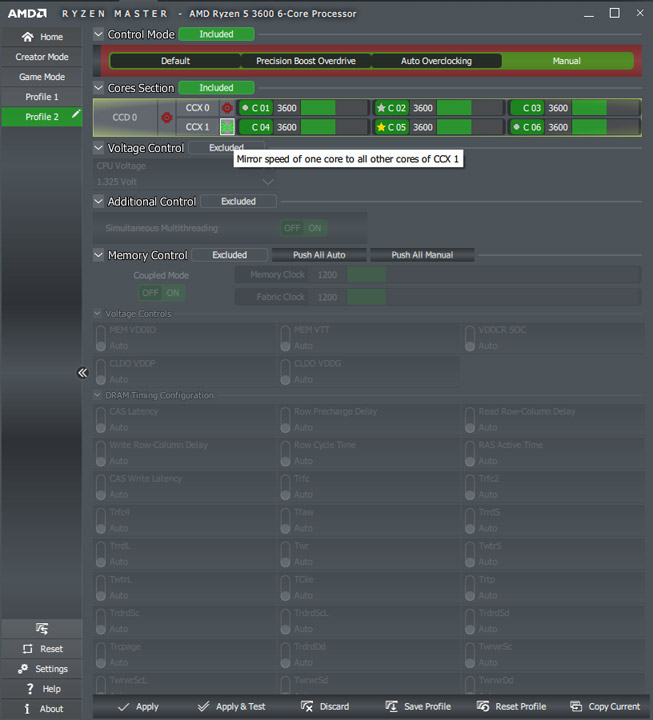The width and height of the screenshot is (653, 720).
Task: Collapse the Voltage Control section
Action: click(x=98, y=147)
